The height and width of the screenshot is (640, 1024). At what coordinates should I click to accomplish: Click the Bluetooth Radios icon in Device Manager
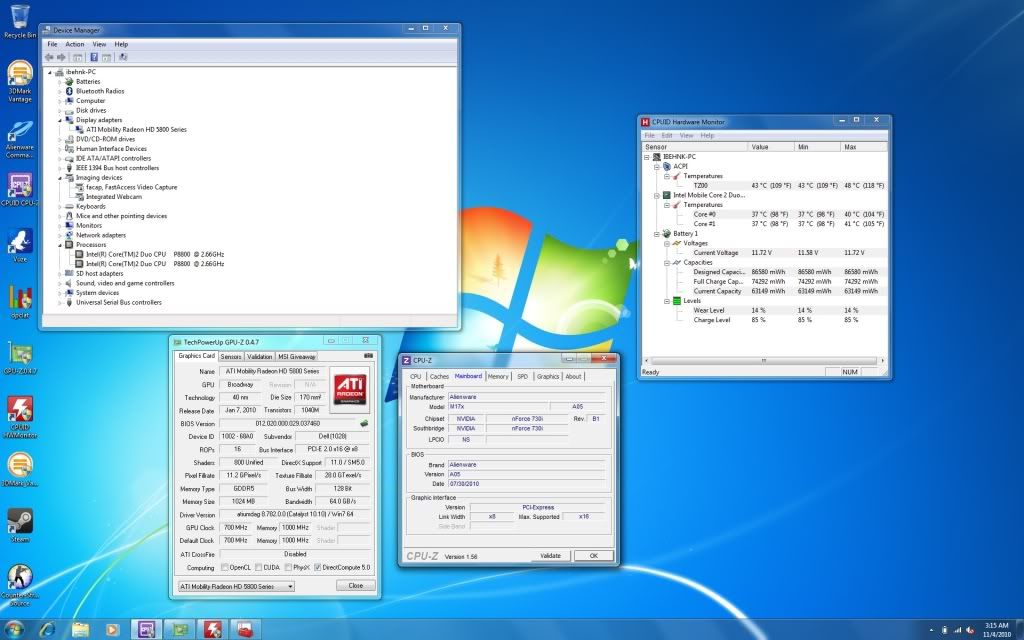(x=69, y=91)
